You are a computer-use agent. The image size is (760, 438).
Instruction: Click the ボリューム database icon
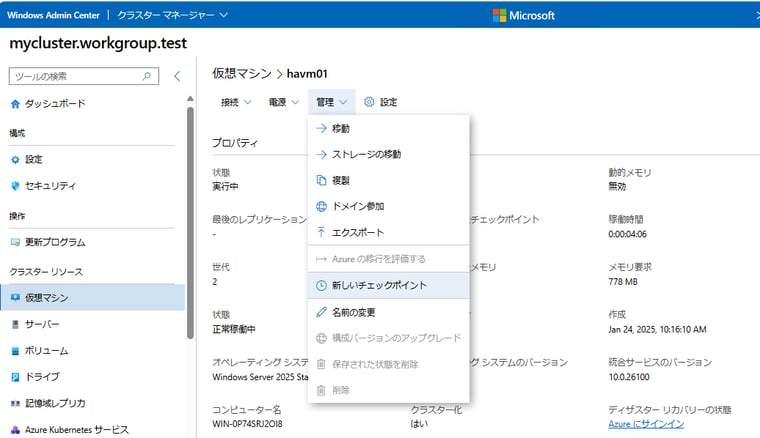(x=15, y=351)
